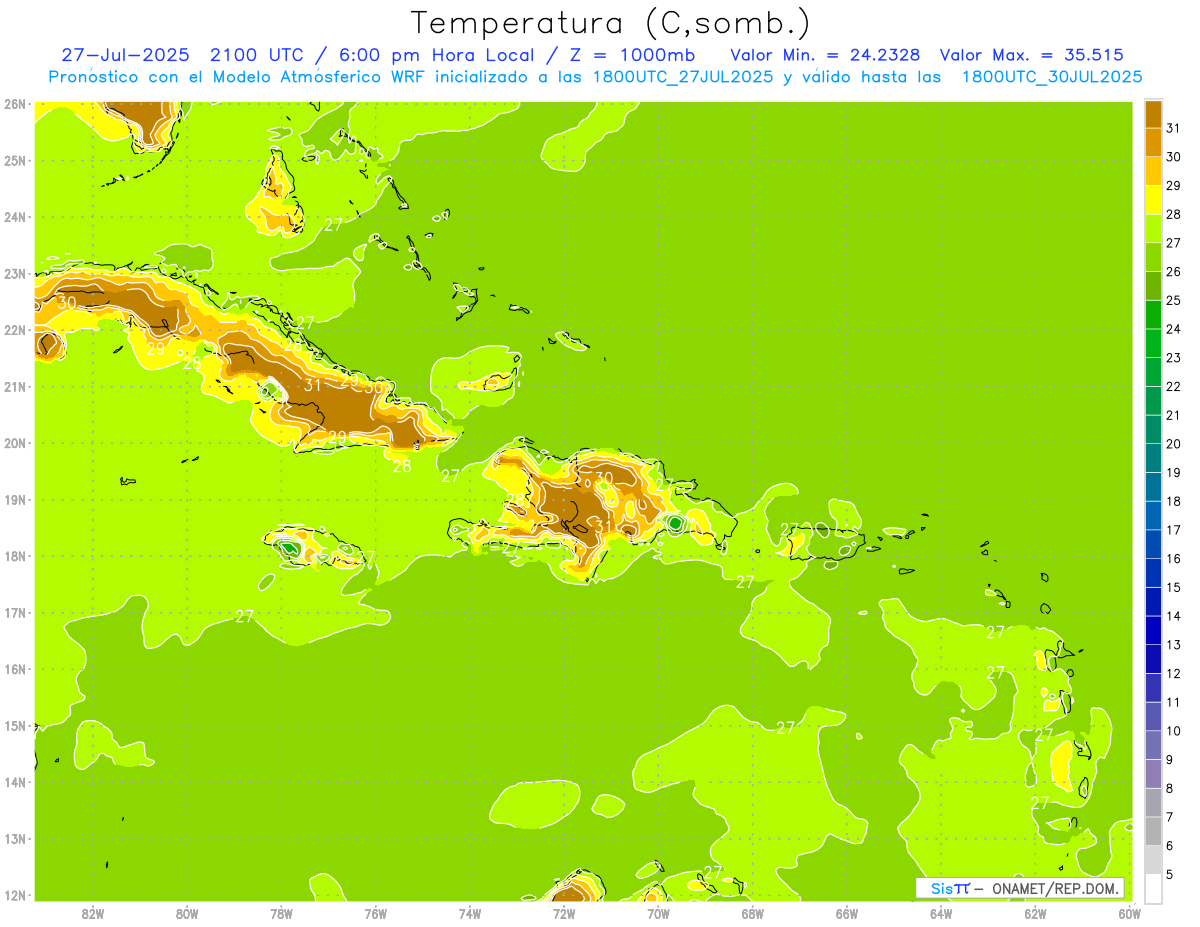The width and height of the screenshot is (1200, 927).
Task: Click the legend value 13
Action: coord(1174,645)
